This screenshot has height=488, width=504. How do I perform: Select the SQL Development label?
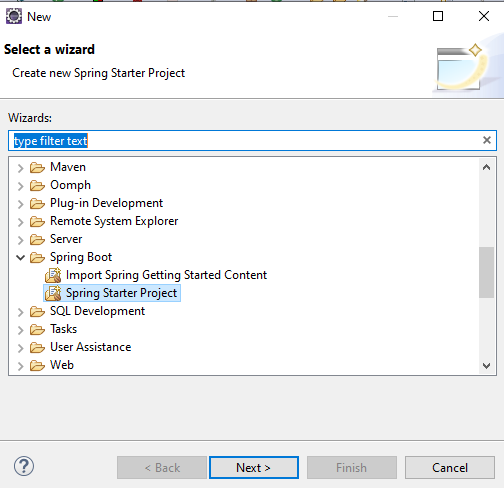97,311
